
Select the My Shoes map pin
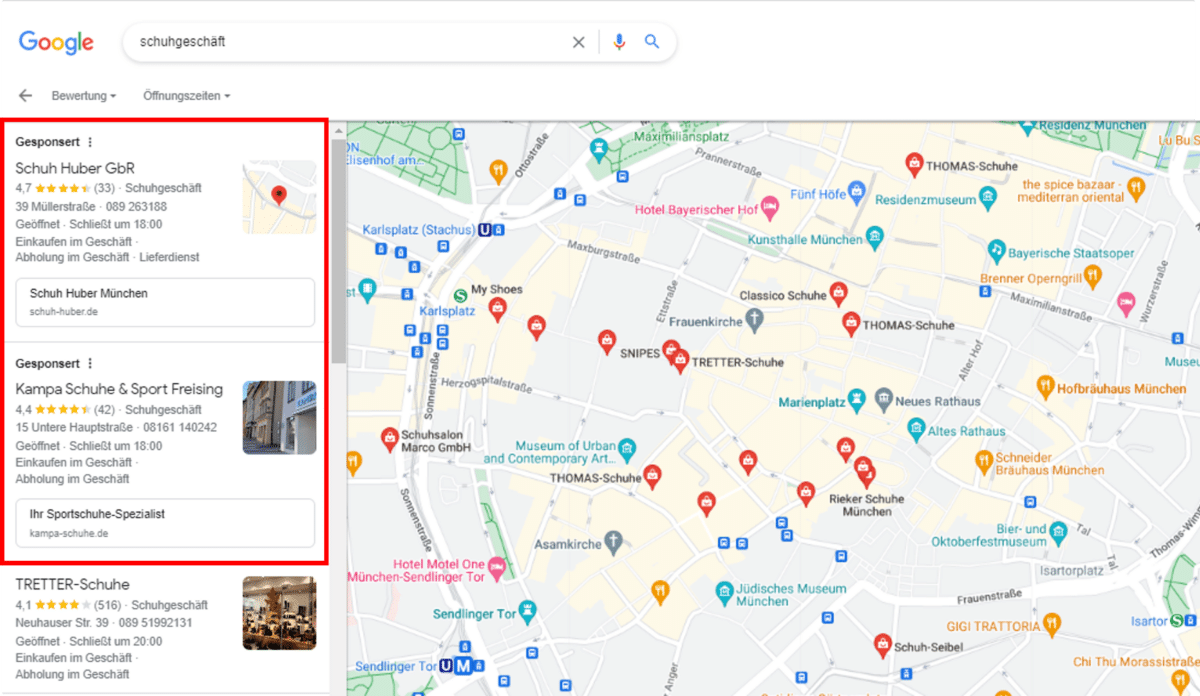(497, 309)
